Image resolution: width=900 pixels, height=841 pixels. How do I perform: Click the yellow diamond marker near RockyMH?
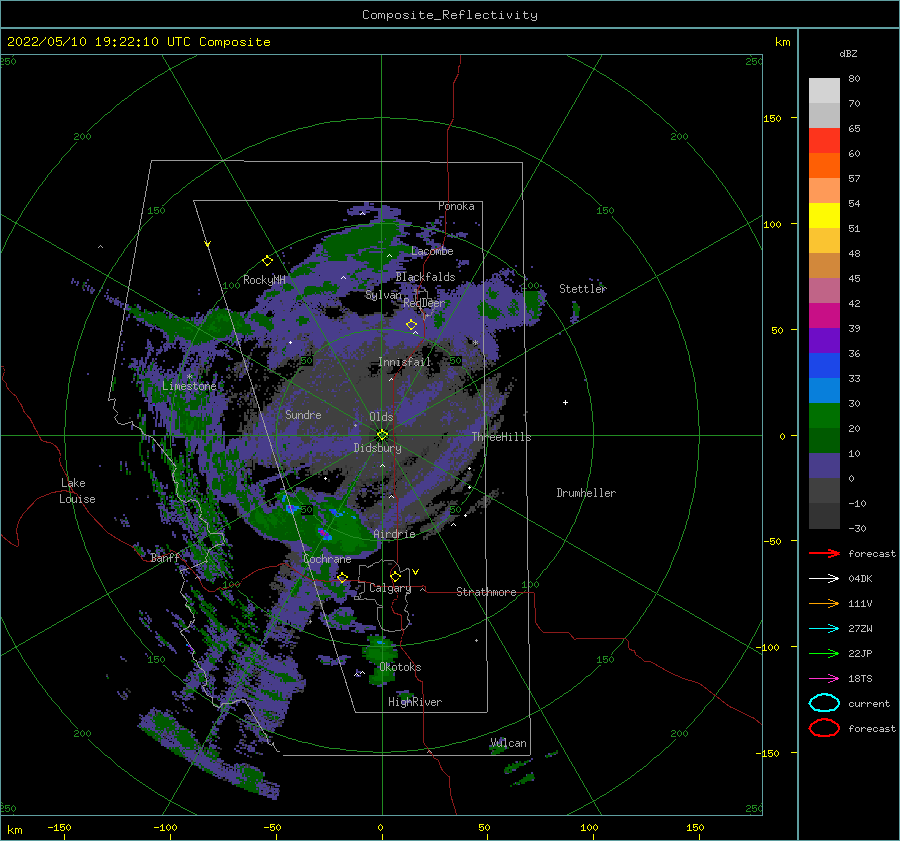click(x=267, y=261)
